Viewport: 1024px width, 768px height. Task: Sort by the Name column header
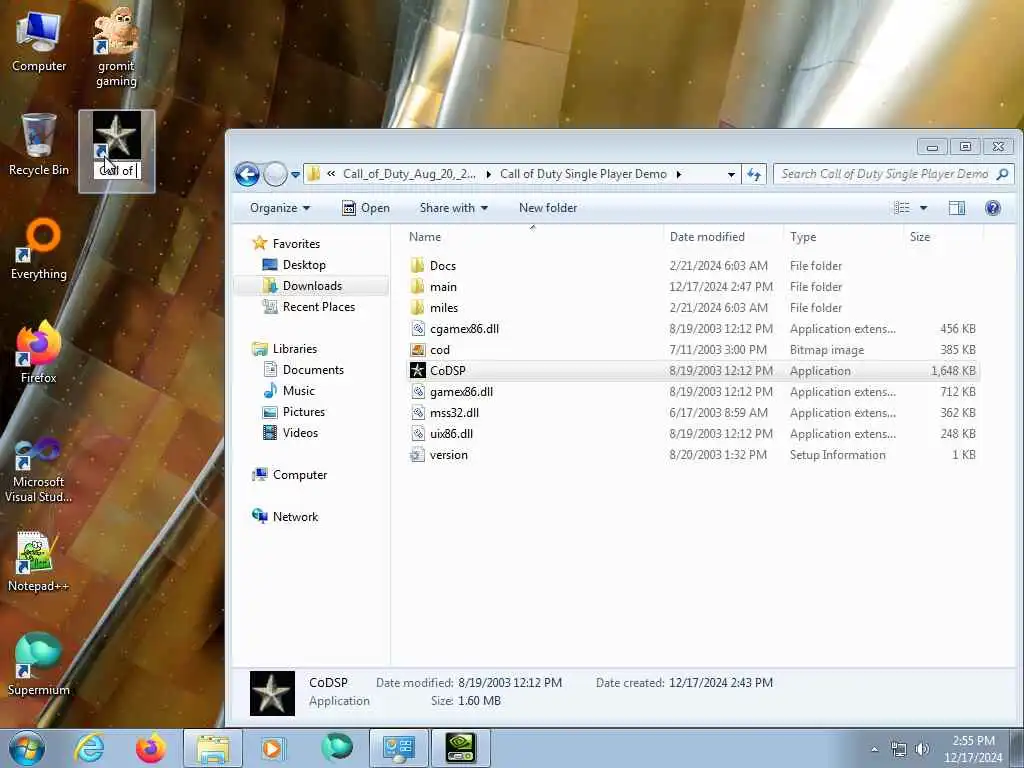[532, 236]
